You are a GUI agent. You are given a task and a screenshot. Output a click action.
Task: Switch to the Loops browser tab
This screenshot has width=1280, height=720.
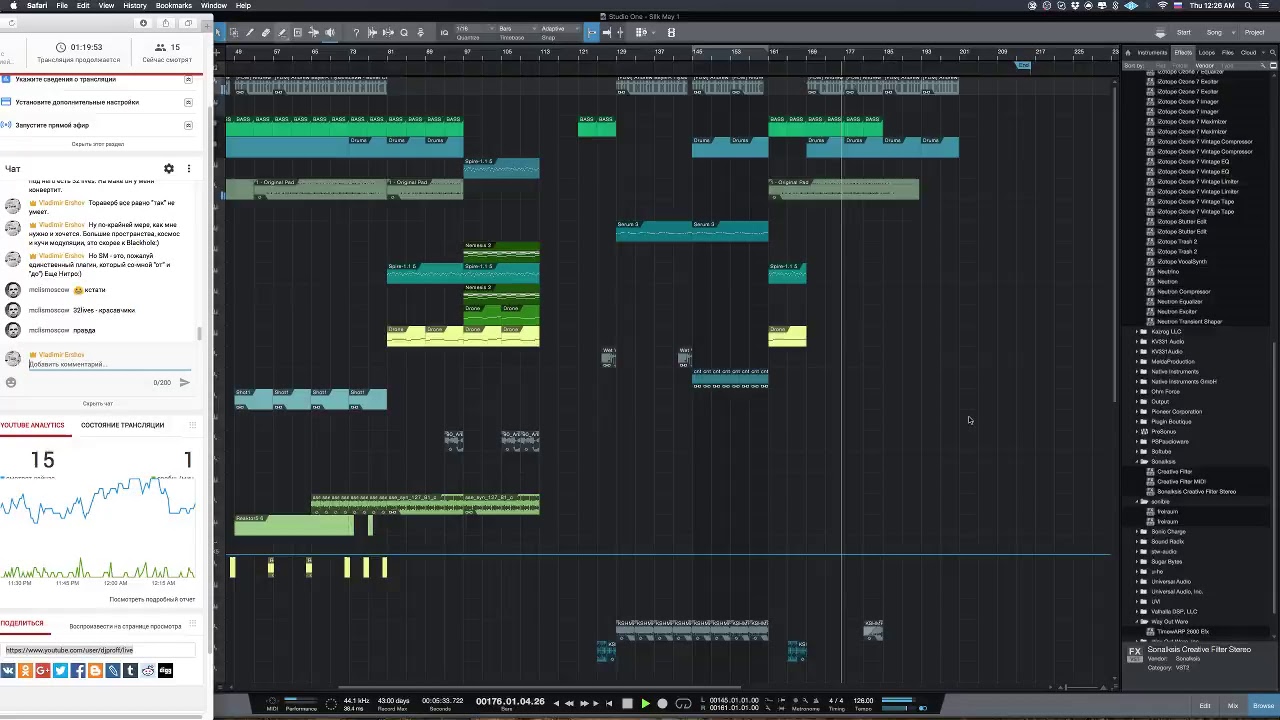pos(1207,52)
